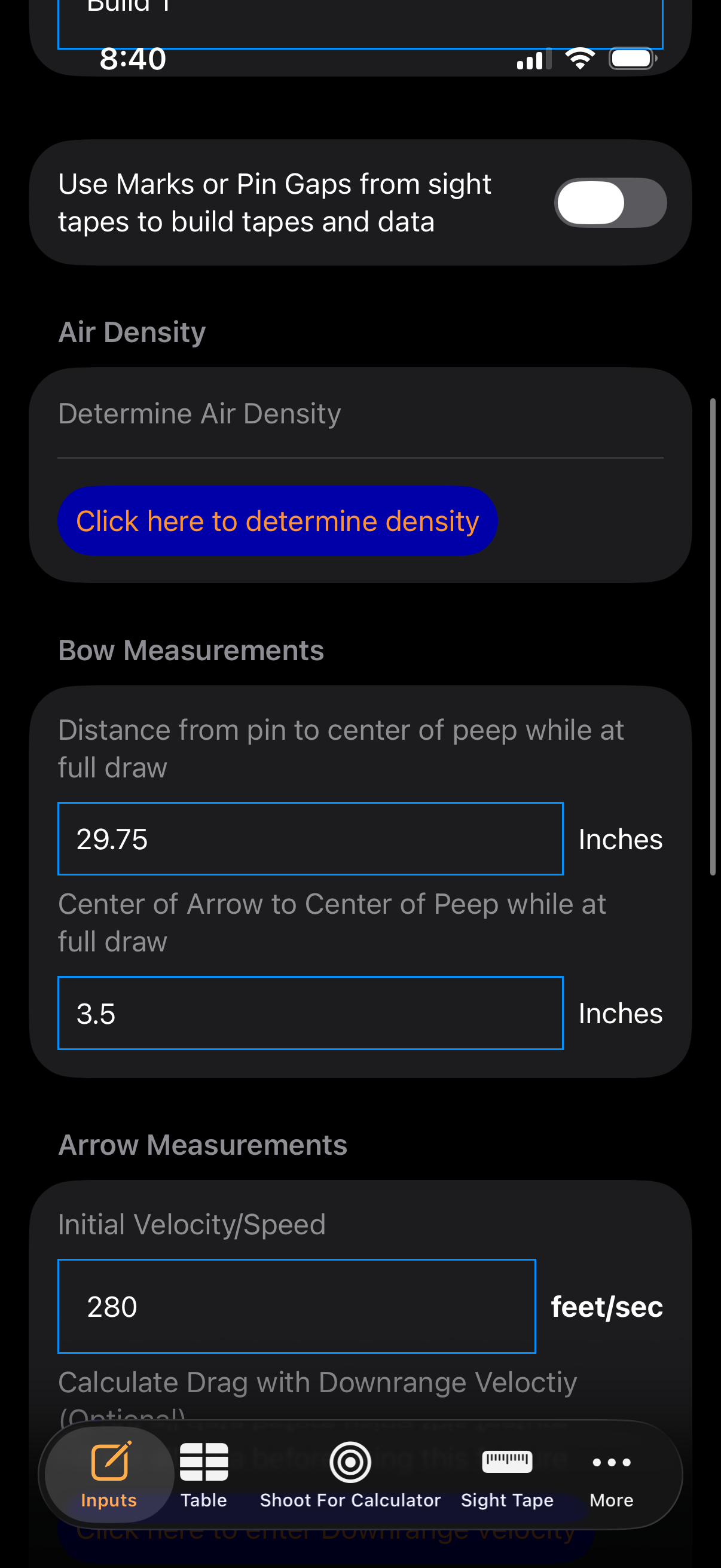Toggle Use Marks or Pin Gaps switch
Screen dimensions: 721x1568
610,203
